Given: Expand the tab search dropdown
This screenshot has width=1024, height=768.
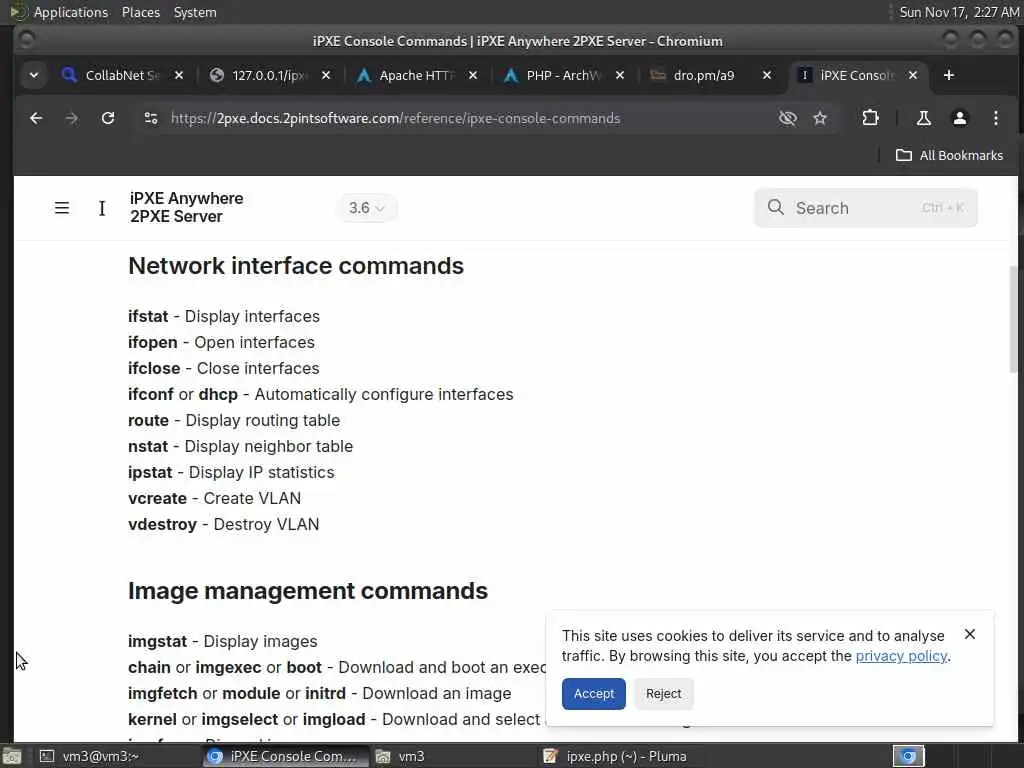Looking at the screenshot, I should click(34, 75).
